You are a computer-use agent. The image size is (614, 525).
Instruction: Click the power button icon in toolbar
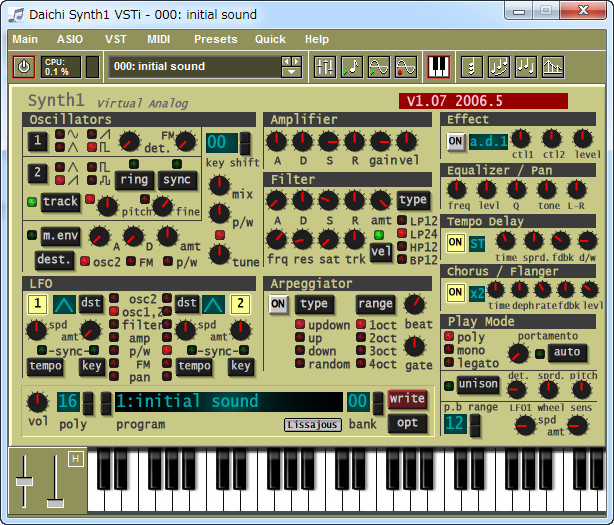click(23, 67)
